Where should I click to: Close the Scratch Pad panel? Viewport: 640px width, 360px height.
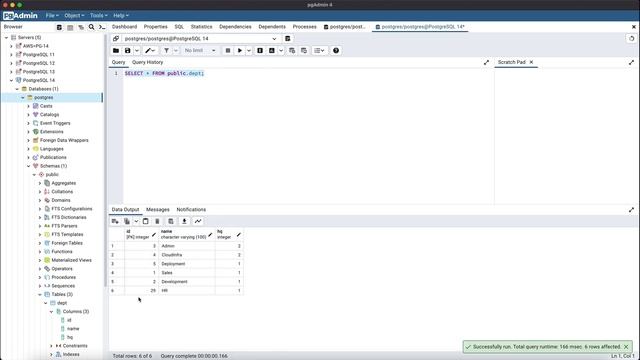[531, 62]
